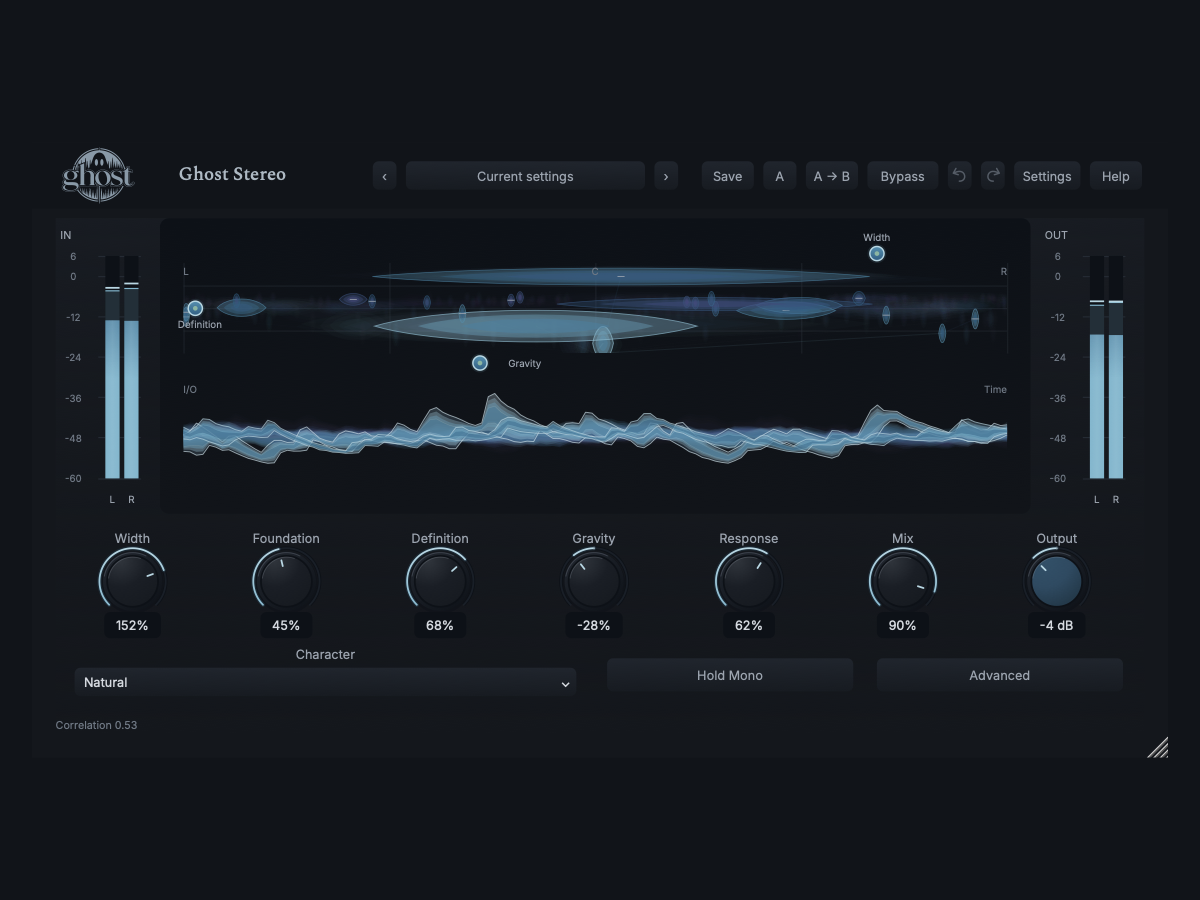Grab the window resize corner grip
Image resolution: width=1200 pixels, height=900 pixels.
[1157, 747]
